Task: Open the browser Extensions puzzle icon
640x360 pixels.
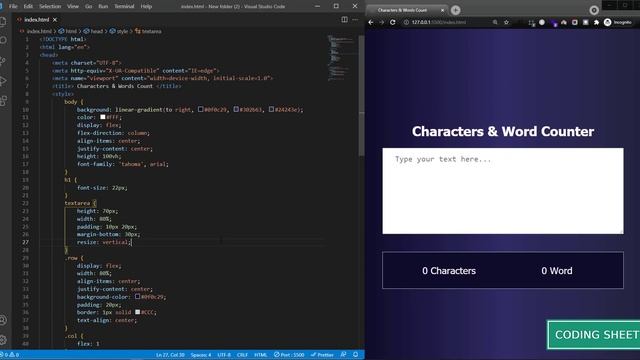Action: click(x=596, y=22)
